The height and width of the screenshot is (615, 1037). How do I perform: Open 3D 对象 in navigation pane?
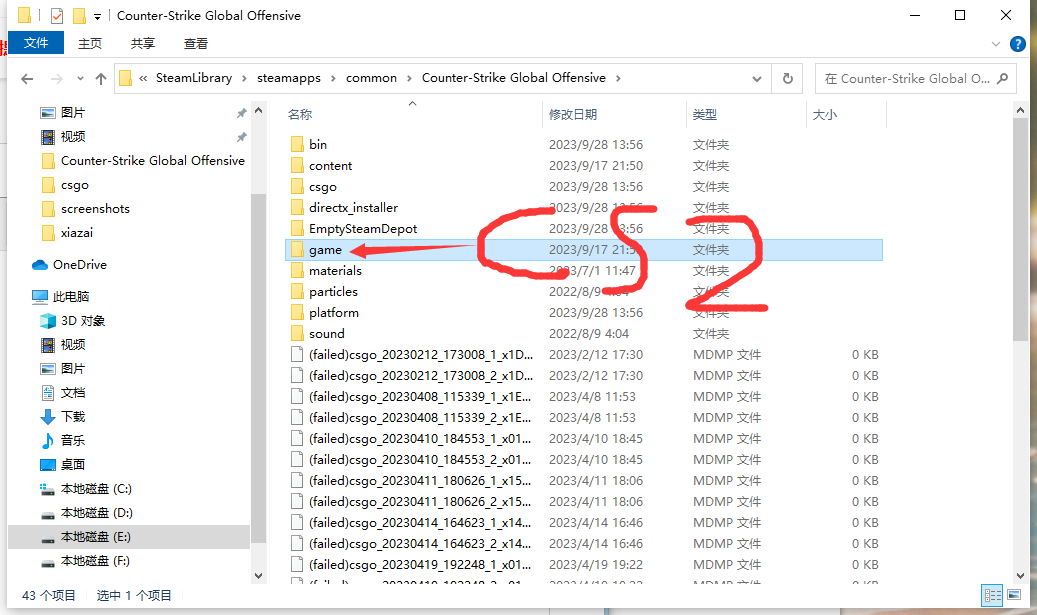(83, 321)
